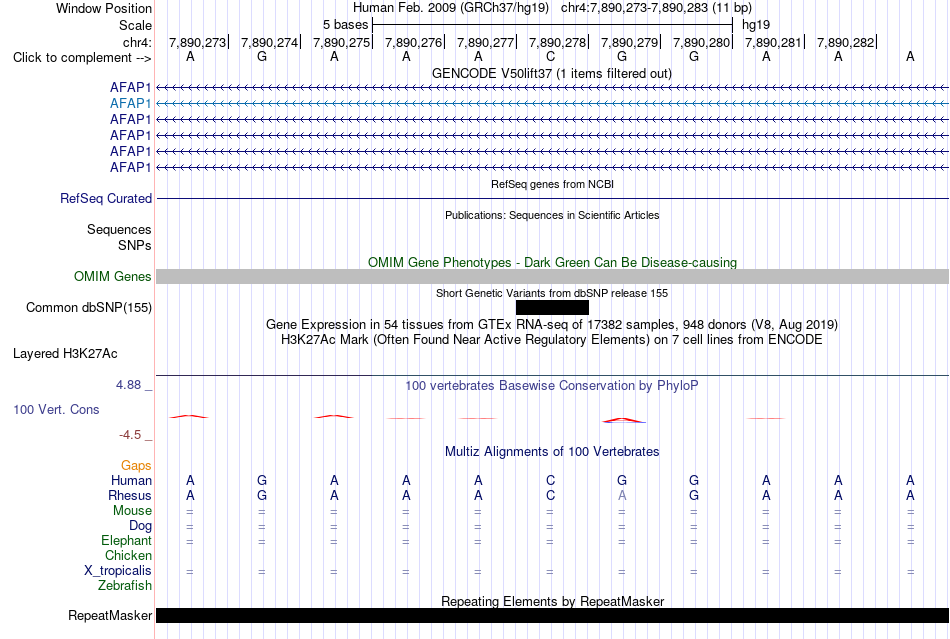The height and width of the screenshot is (639, 950).
Task: Click the Chicken species label
Action: point(128,555)
